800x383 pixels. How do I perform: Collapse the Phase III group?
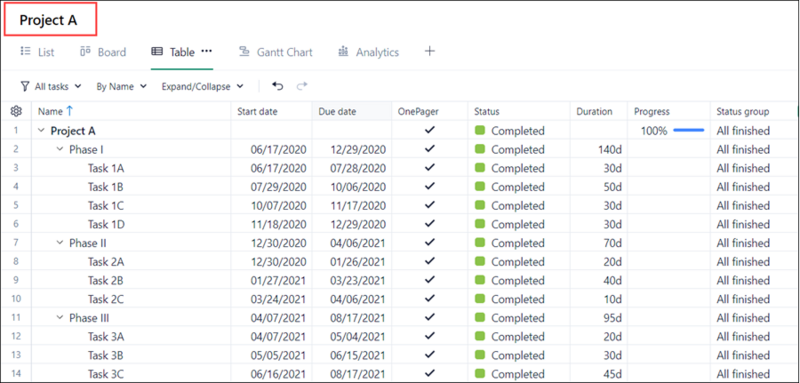60,318
